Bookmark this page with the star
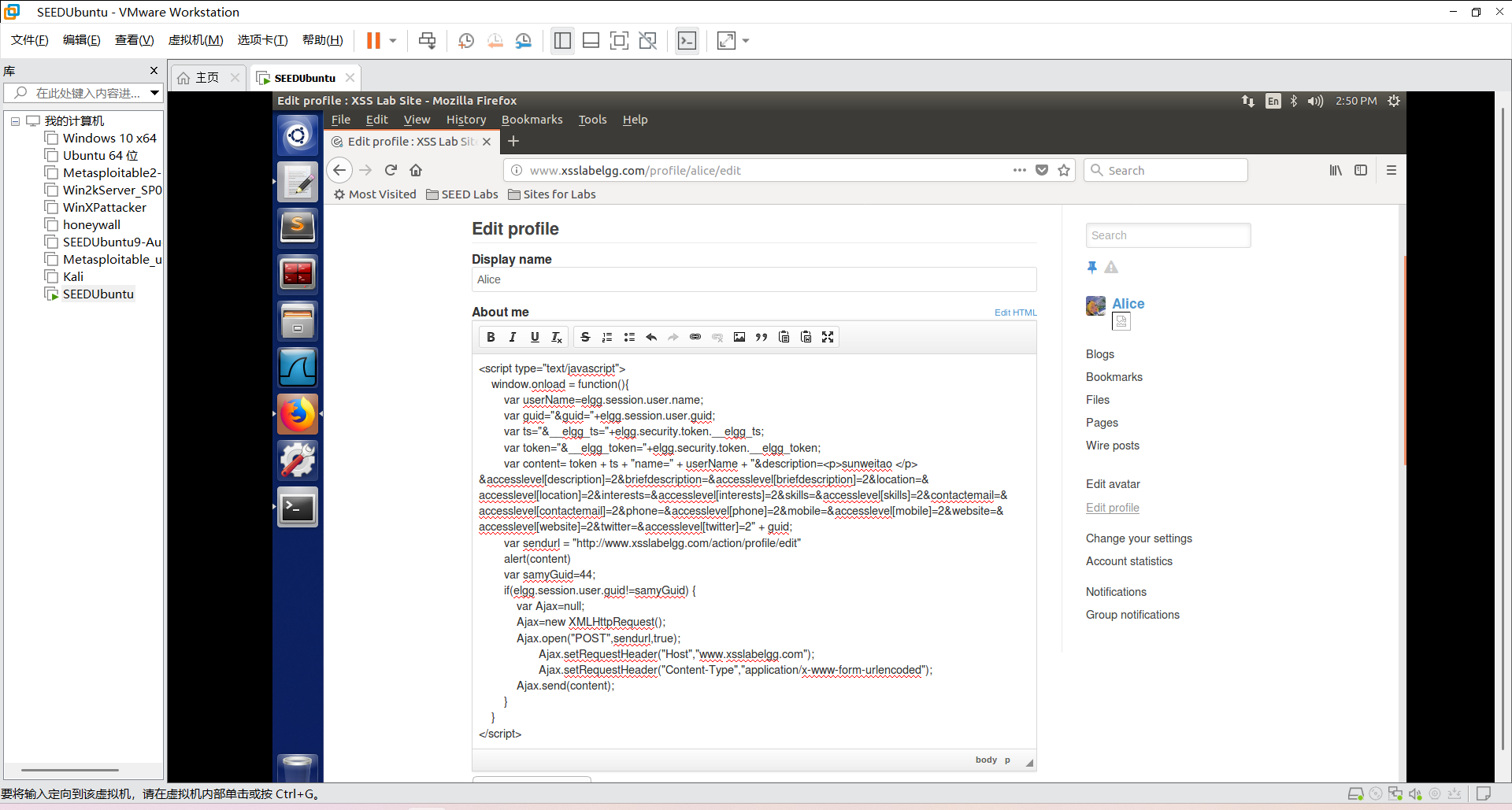 [1064, 170]
